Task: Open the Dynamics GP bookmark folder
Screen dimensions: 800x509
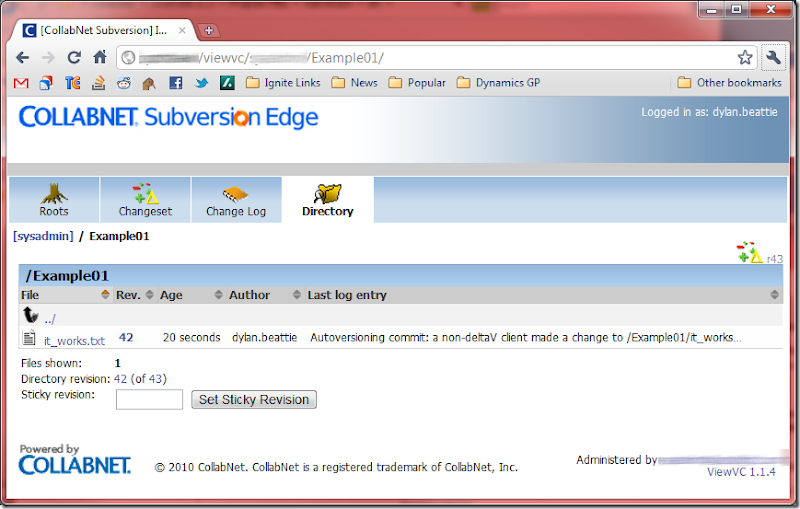Action: (498, 83)
